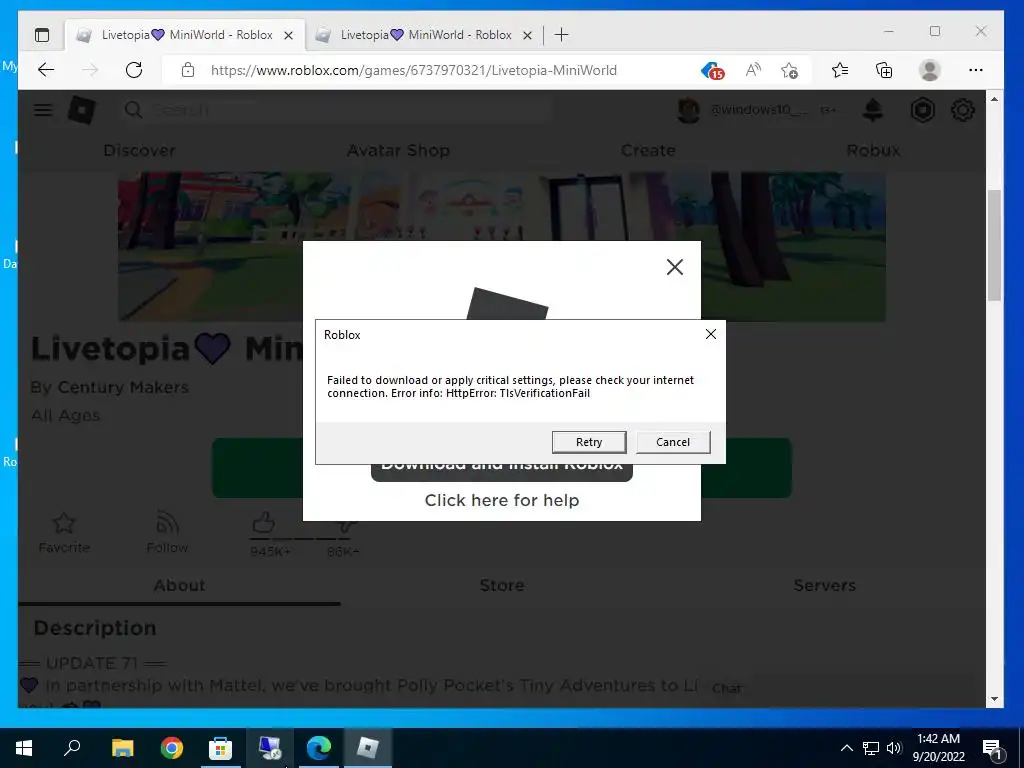Click Cancel in the Roblox error dialog

pyautogui.click(x=673, y=442)
